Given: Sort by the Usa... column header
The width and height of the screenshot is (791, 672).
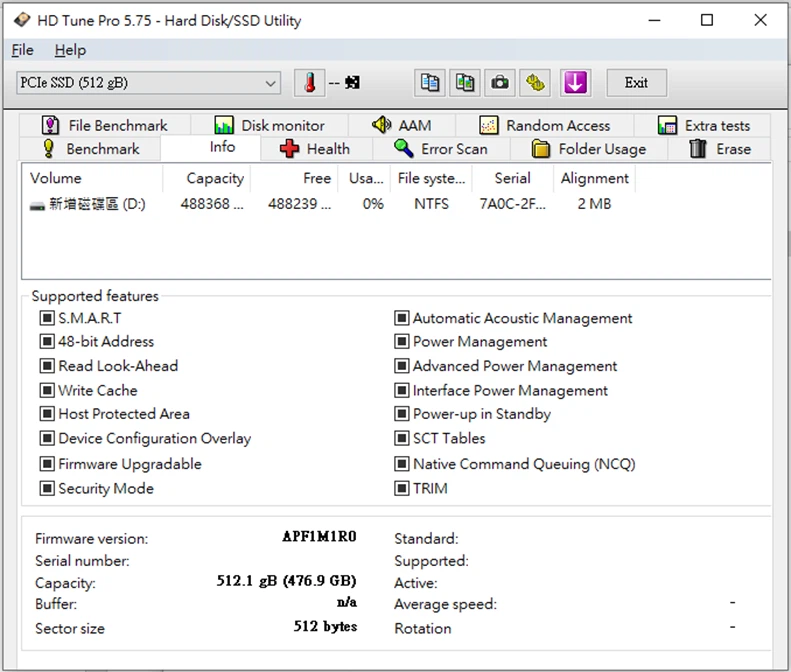Looking at the screenshot, I should click(364, 178).
